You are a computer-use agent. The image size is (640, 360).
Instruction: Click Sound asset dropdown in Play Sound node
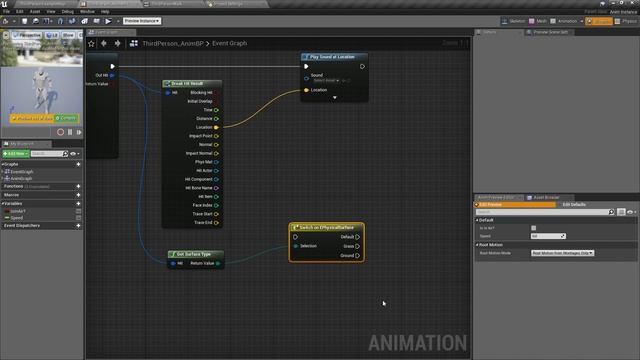pyautogui.click(x=326, y=81)
